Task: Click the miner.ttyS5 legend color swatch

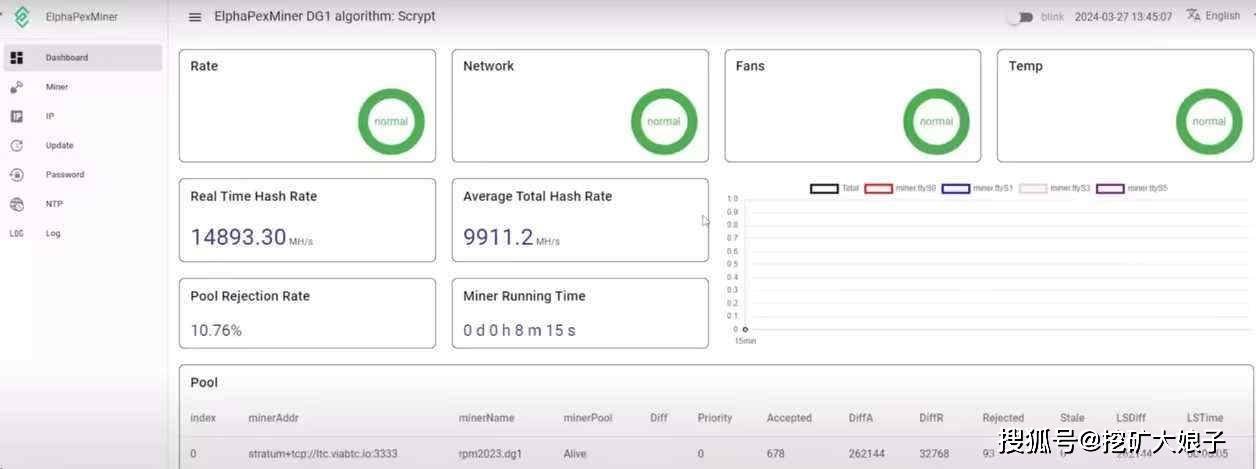Action: pos(1110,188)
